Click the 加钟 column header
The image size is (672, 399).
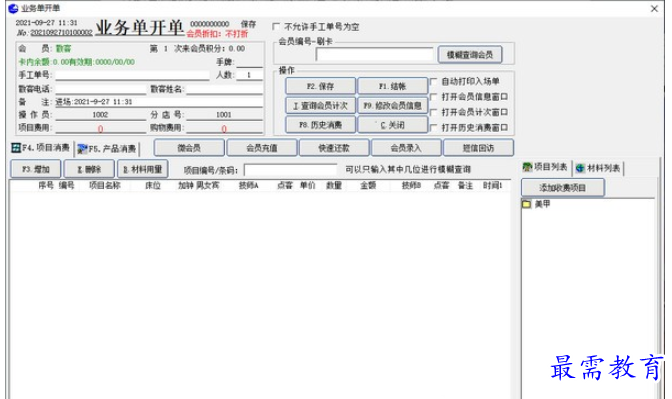pos(186,186)
